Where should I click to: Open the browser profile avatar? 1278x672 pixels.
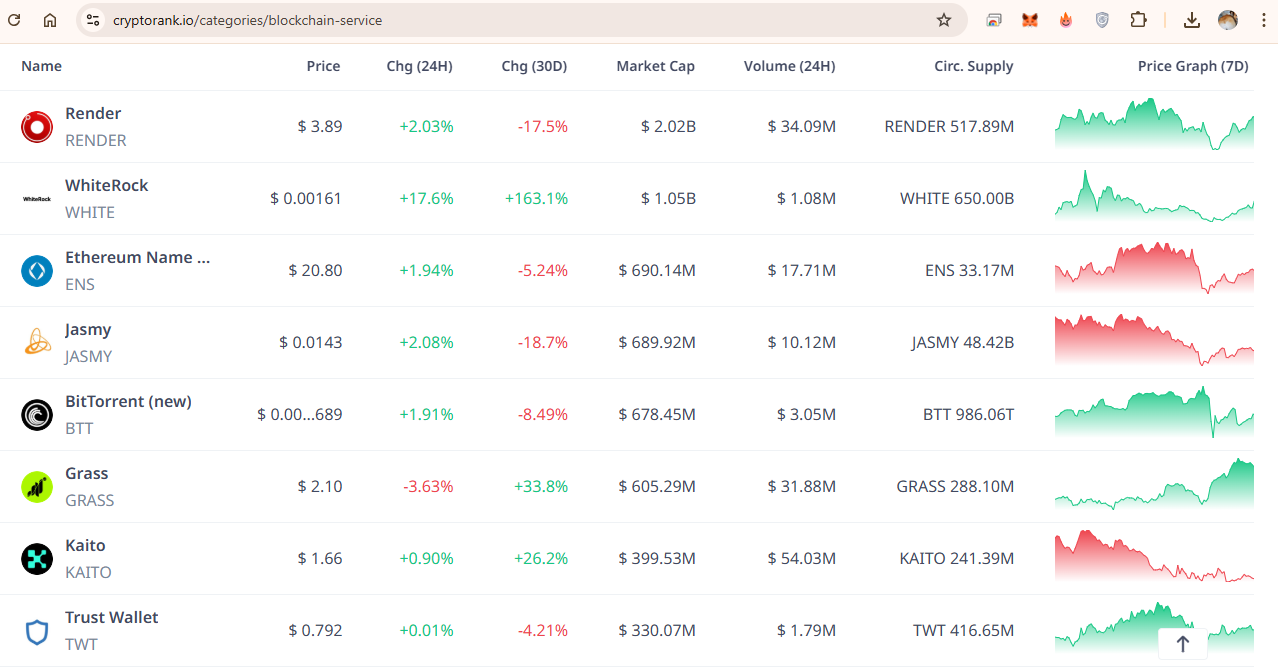[1228, 20]
